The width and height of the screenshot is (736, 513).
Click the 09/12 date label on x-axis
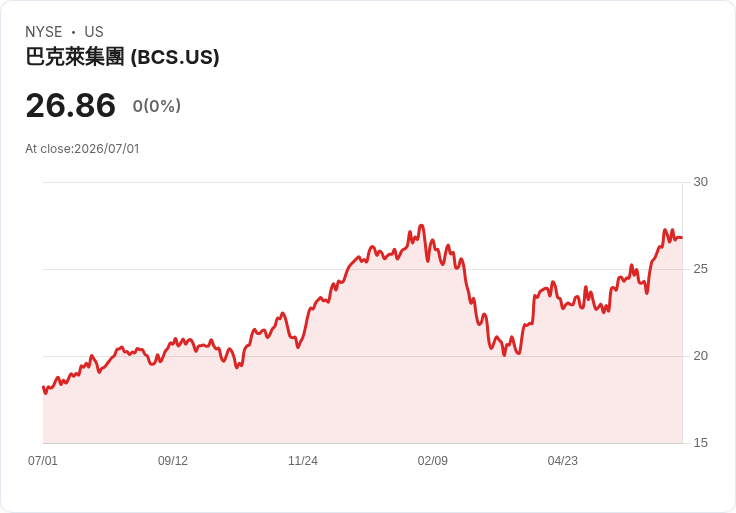point(173,460)
